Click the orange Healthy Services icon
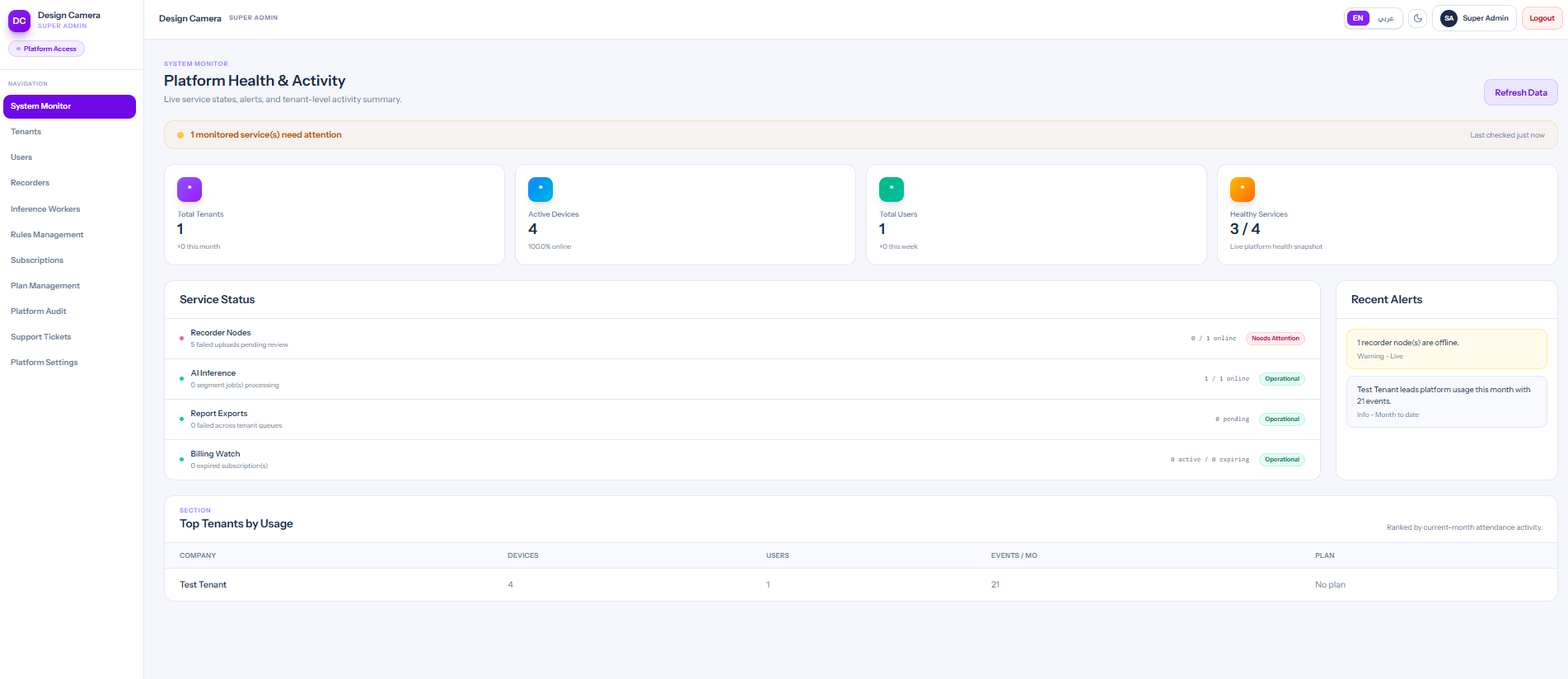This screenshot has width=1568, height=679. (x=1243, y=190)
